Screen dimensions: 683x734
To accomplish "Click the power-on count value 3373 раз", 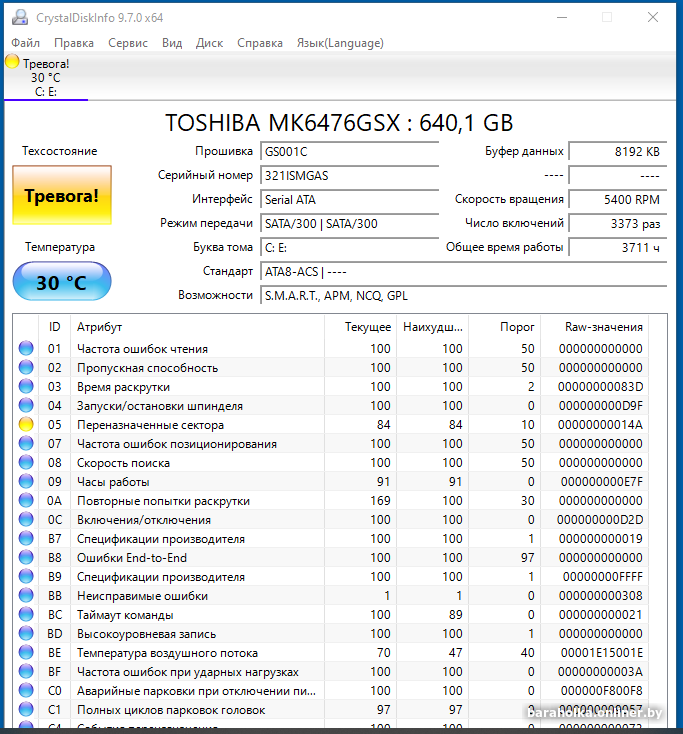I will (x=618, y=224).
